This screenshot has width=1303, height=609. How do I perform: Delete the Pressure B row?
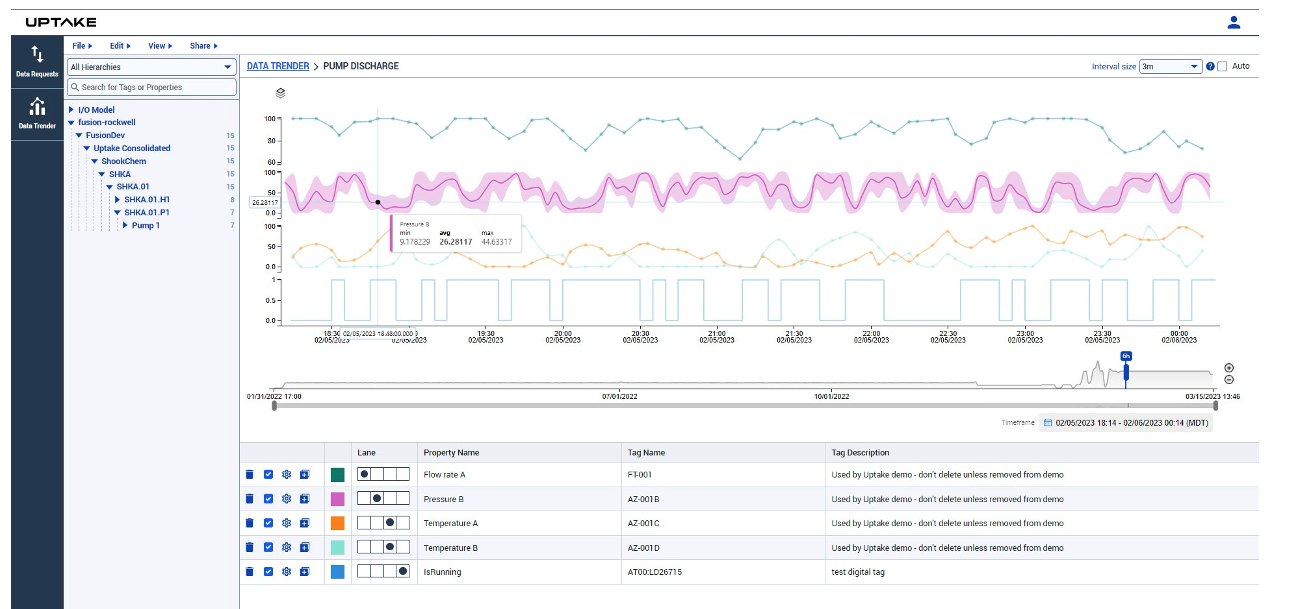(250, 498)
